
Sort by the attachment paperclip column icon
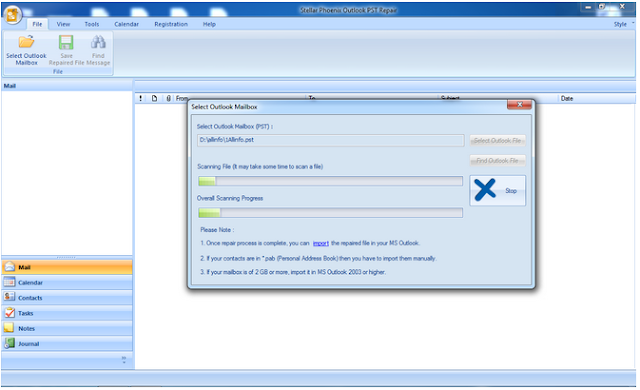point(169,98)
